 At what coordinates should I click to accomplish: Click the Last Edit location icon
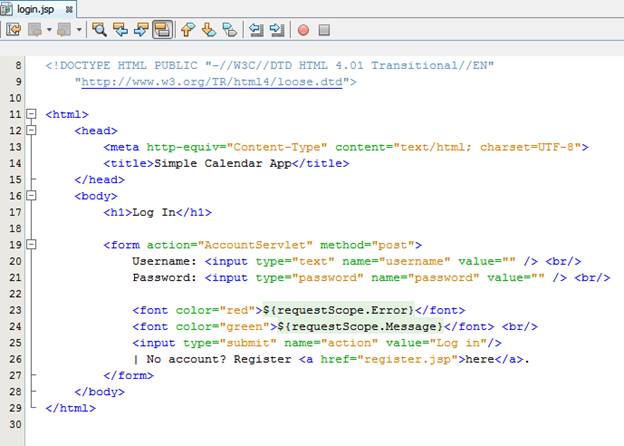14,30
